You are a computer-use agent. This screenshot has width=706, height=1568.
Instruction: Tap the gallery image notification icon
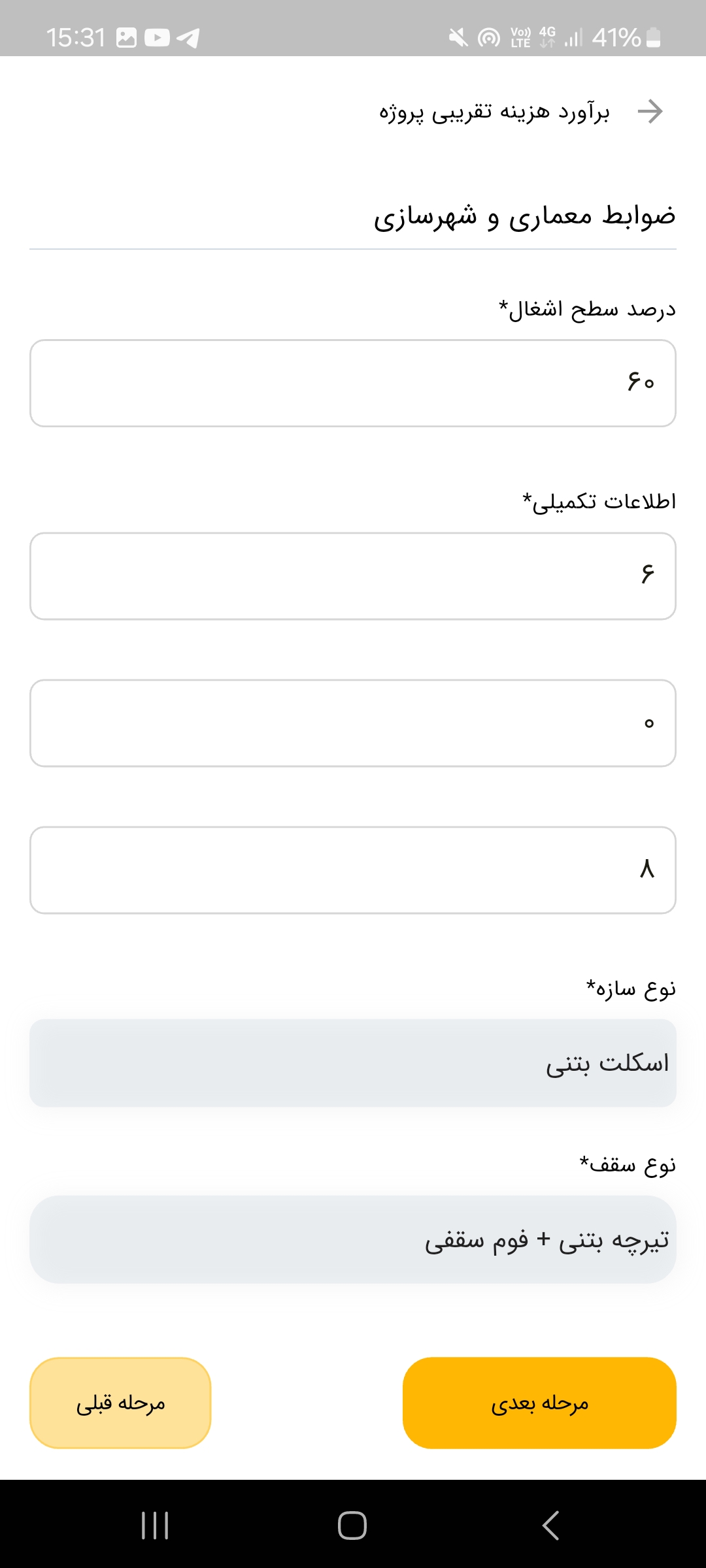126,38
